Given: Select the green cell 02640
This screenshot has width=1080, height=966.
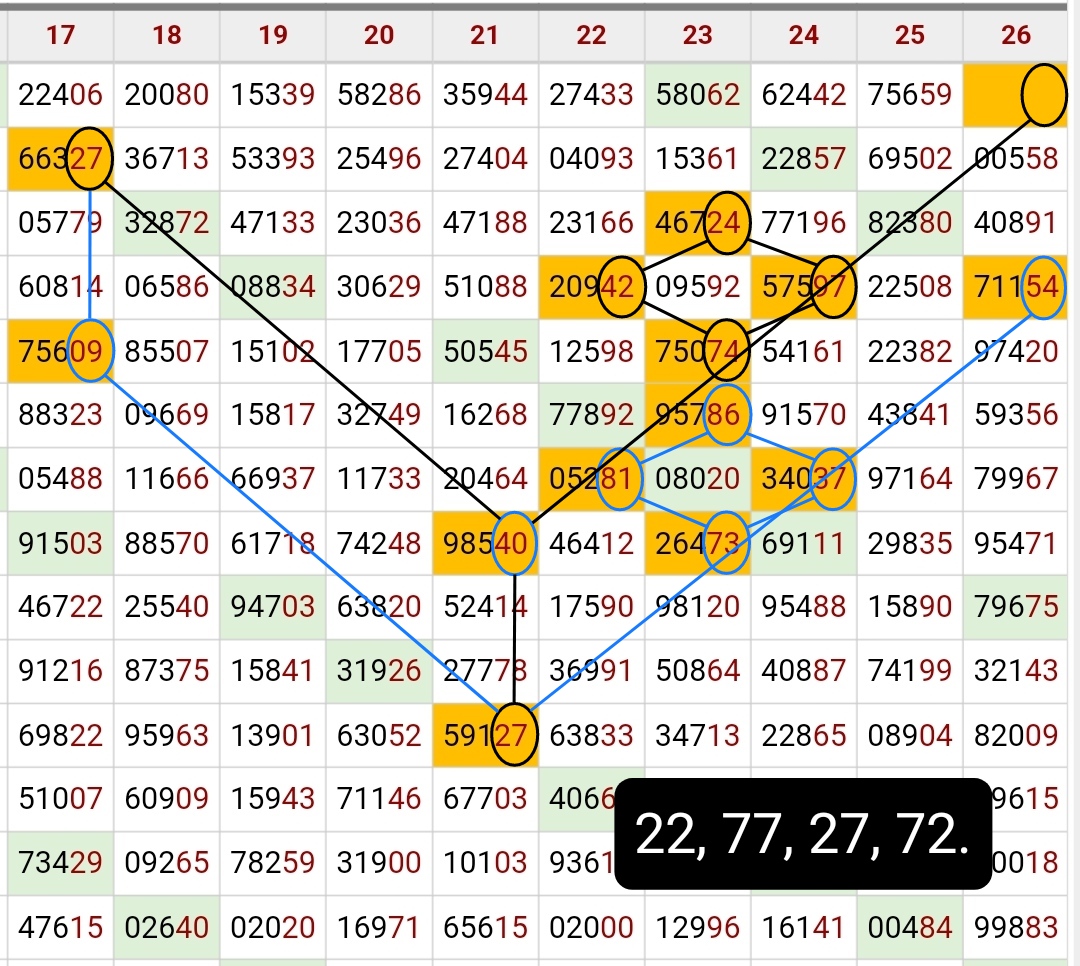Looking at the screenshot, I should tap(167, 927).
